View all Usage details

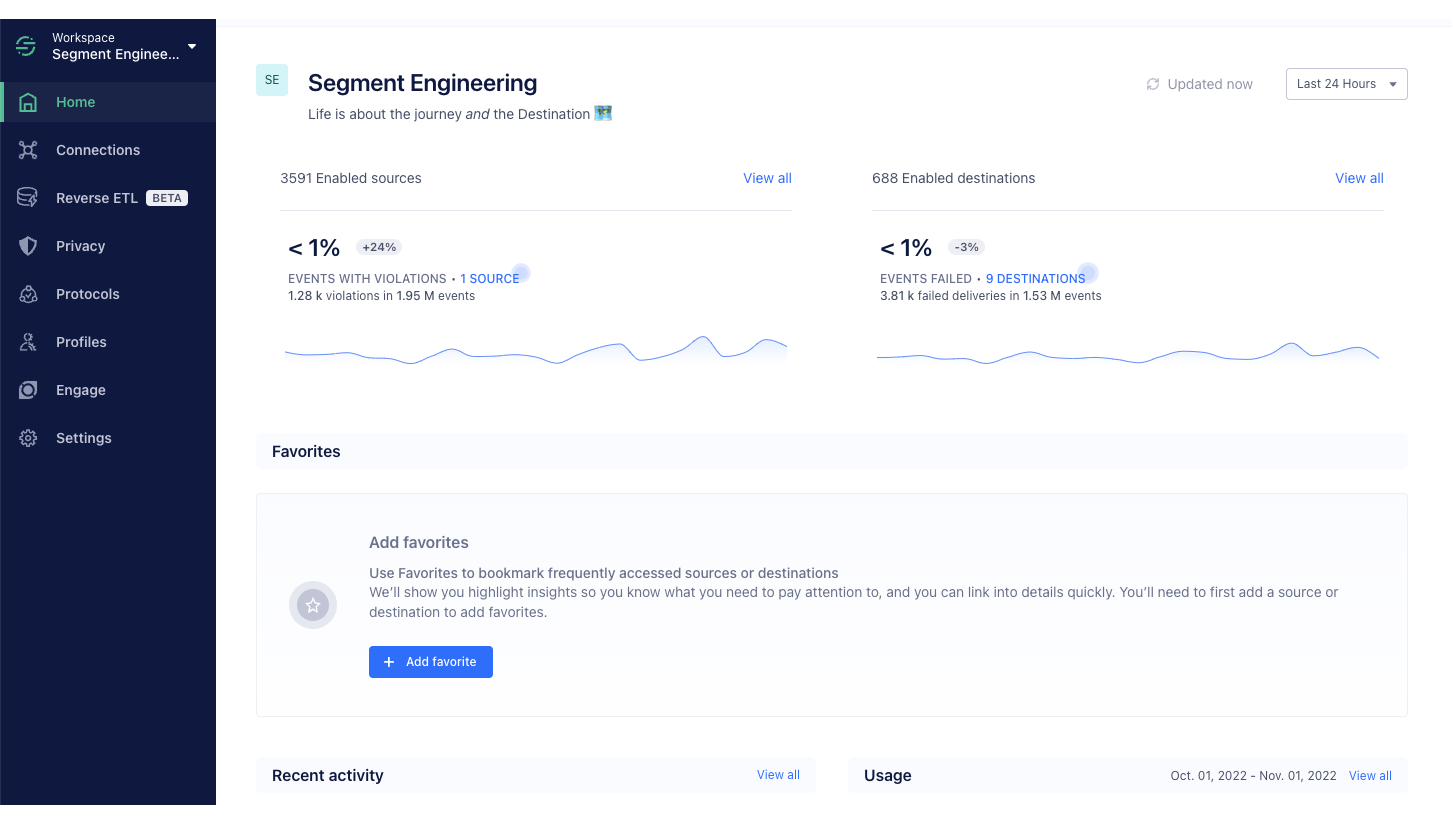pos(1370,776)
